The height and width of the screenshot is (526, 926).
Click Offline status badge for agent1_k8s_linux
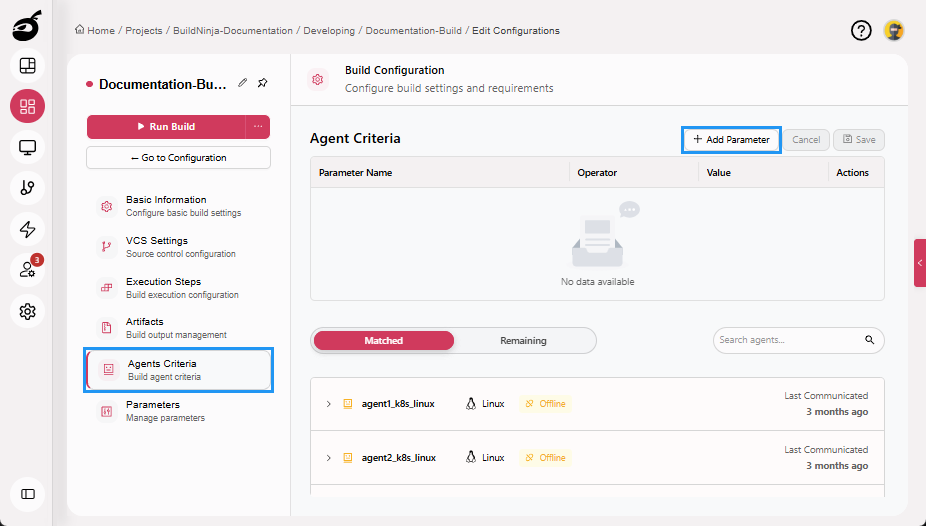(x=546, y=404)
